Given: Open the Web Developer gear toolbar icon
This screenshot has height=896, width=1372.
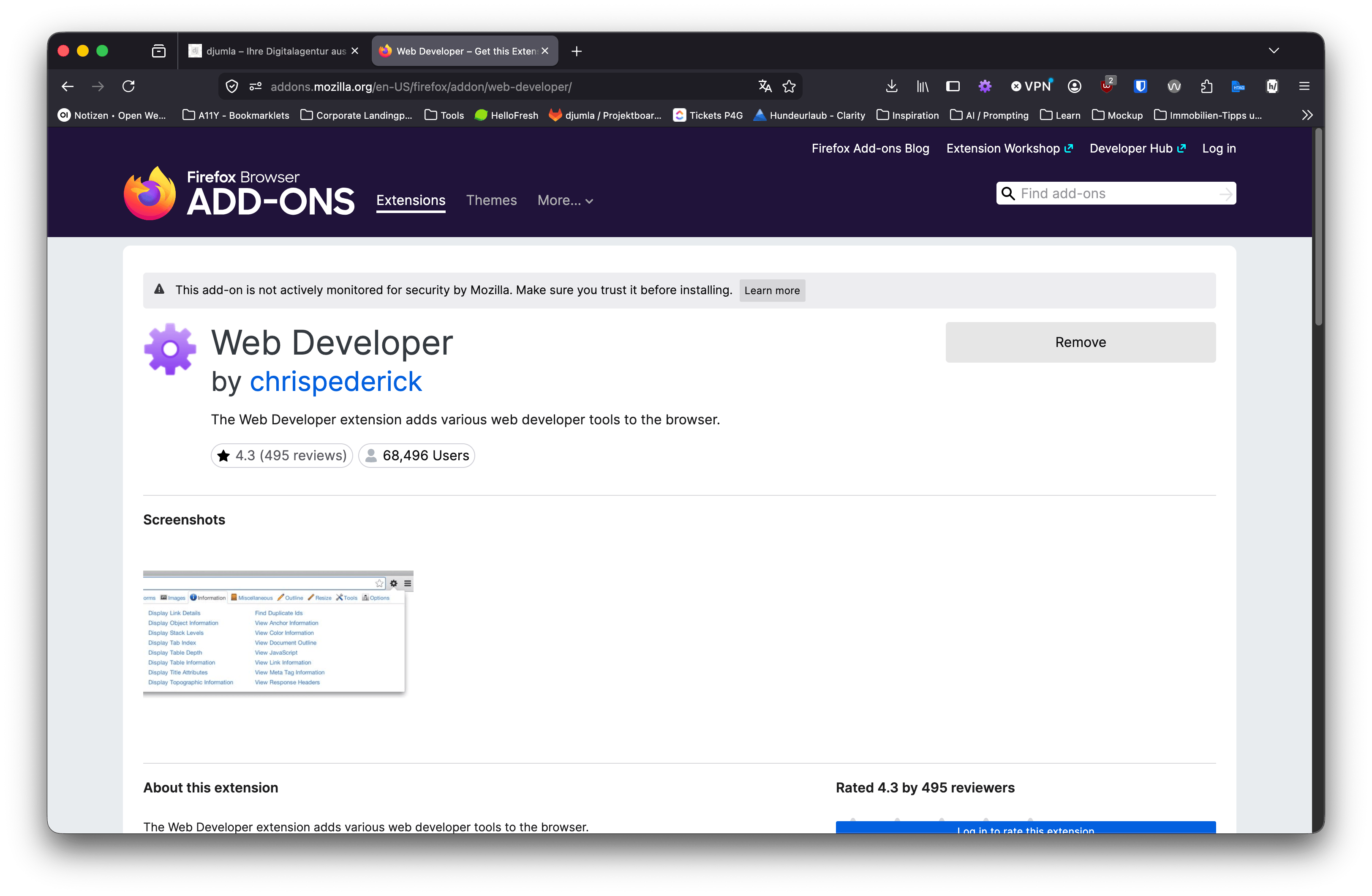Looking at the screenshot, I should 985,87.
